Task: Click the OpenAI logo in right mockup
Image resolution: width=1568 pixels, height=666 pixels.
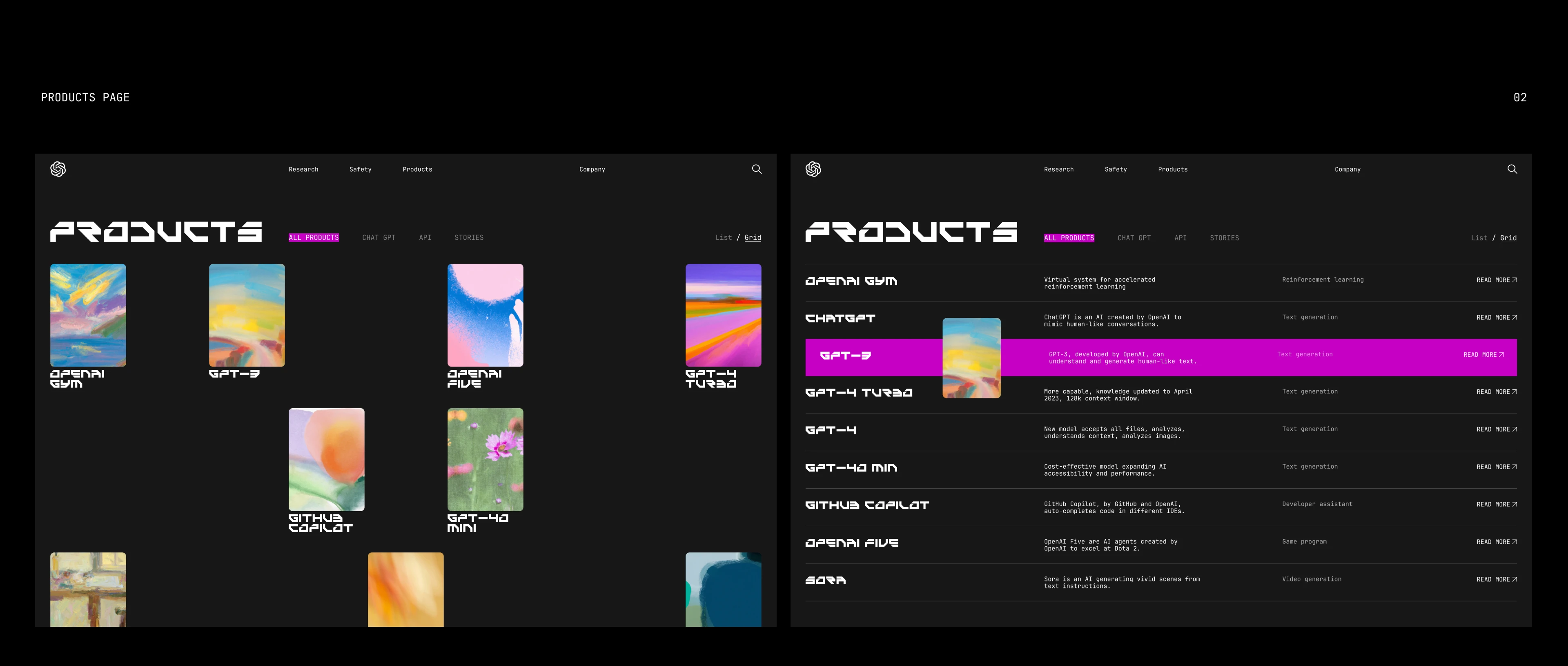Action: (813, 169)
